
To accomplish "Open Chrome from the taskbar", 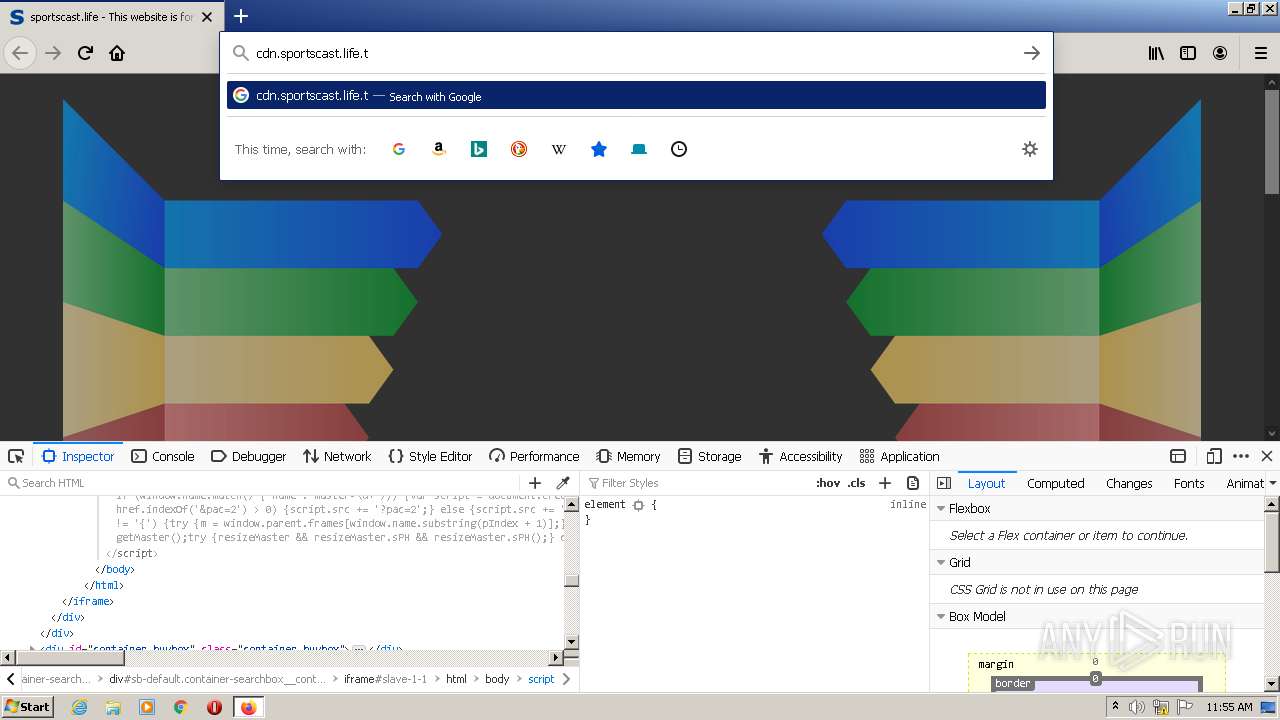I will pos(180,707).
